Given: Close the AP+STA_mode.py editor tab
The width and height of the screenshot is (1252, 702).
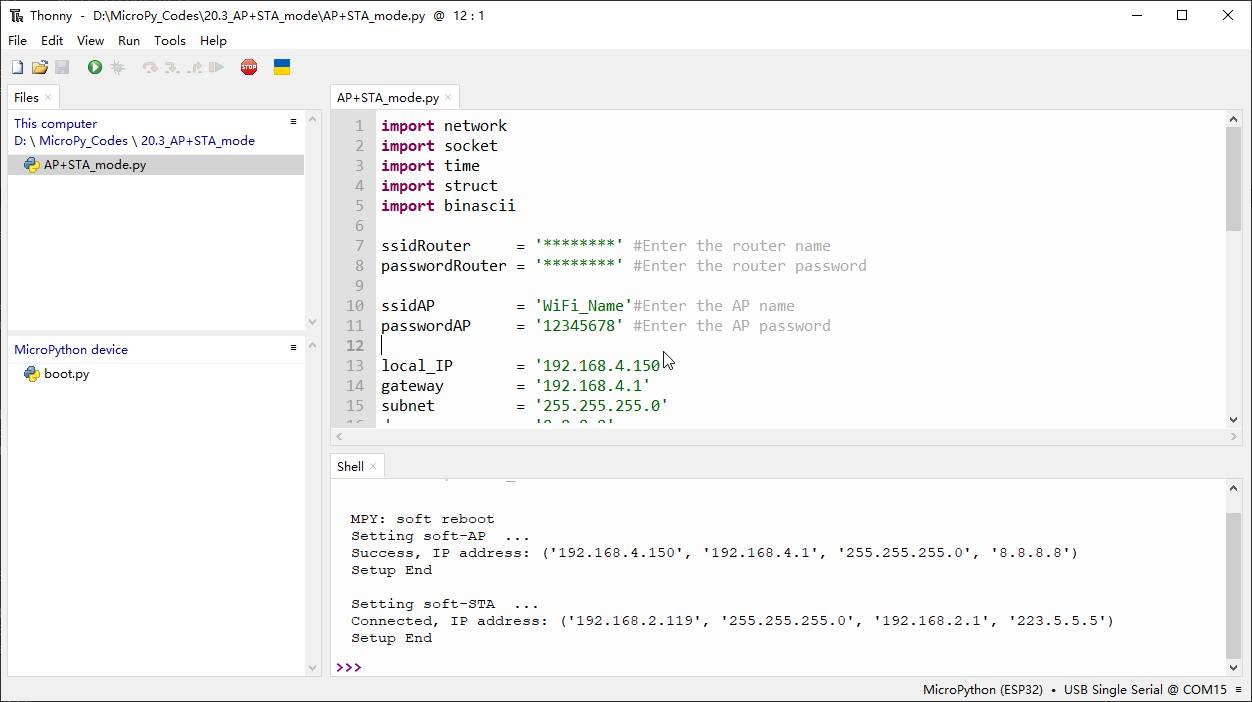Looking at the screenshot, I should [449, 98].
